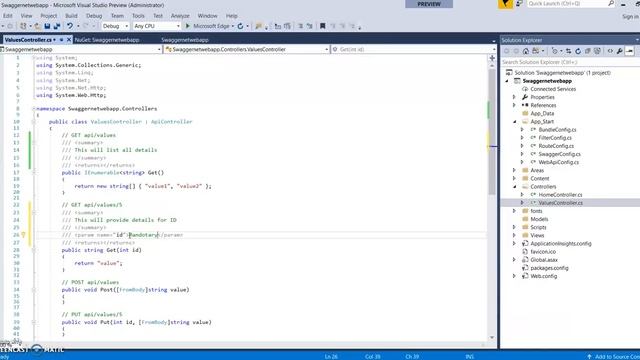Toggle a bookmark with the bookmark icon
The height and width of the screenshot is (360, 640).
click(x=322, y=26)
